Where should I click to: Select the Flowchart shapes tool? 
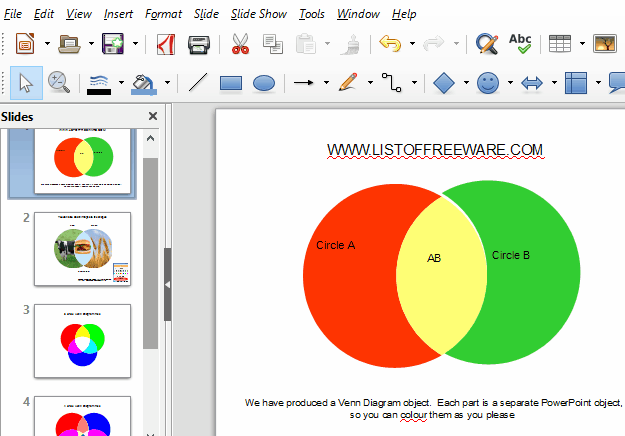coord(576,83)
